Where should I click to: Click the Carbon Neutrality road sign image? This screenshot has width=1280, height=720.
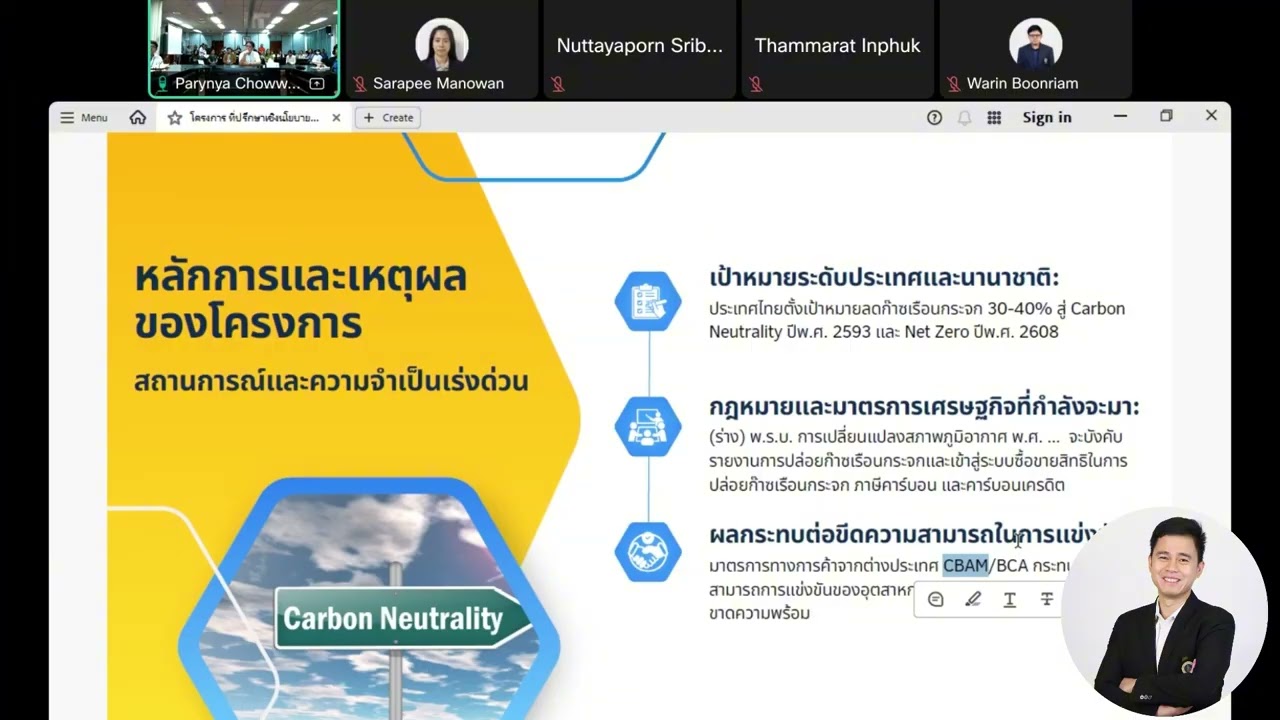(x=404, y=618)
